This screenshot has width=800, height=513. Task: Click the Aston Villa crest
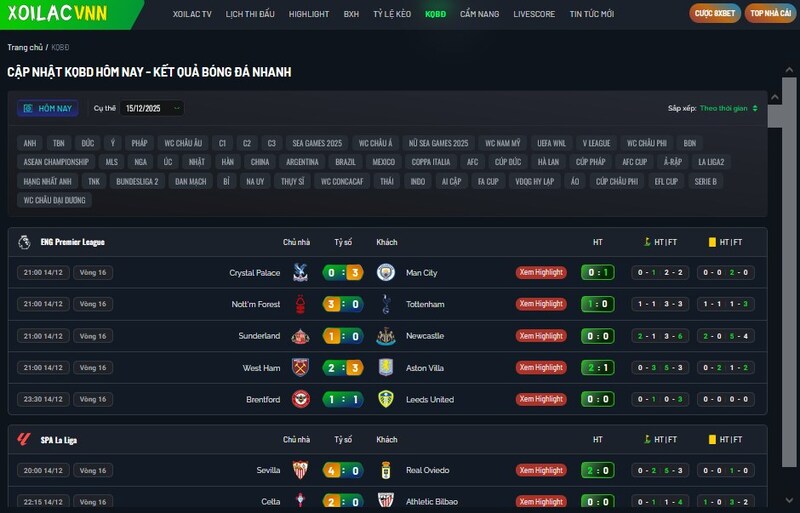point(386,368)
